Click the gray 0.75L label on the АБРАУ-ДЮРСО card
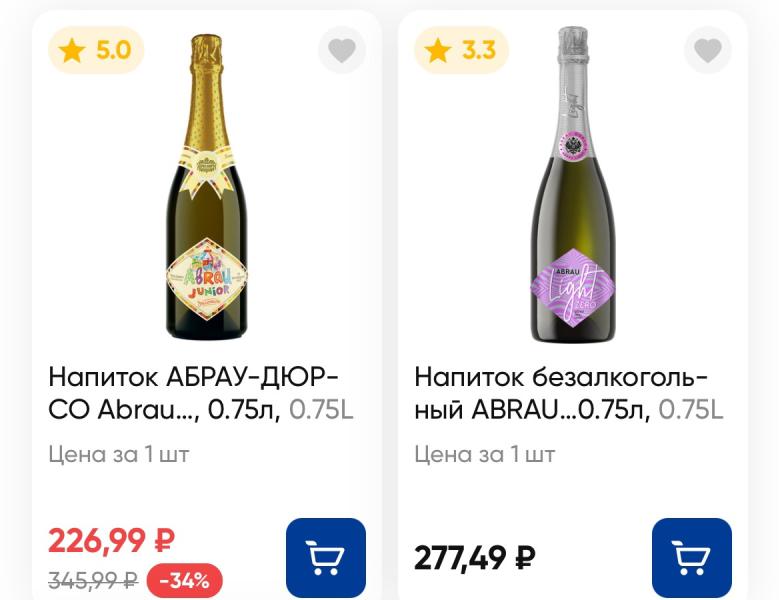 [x=321, y=410]
